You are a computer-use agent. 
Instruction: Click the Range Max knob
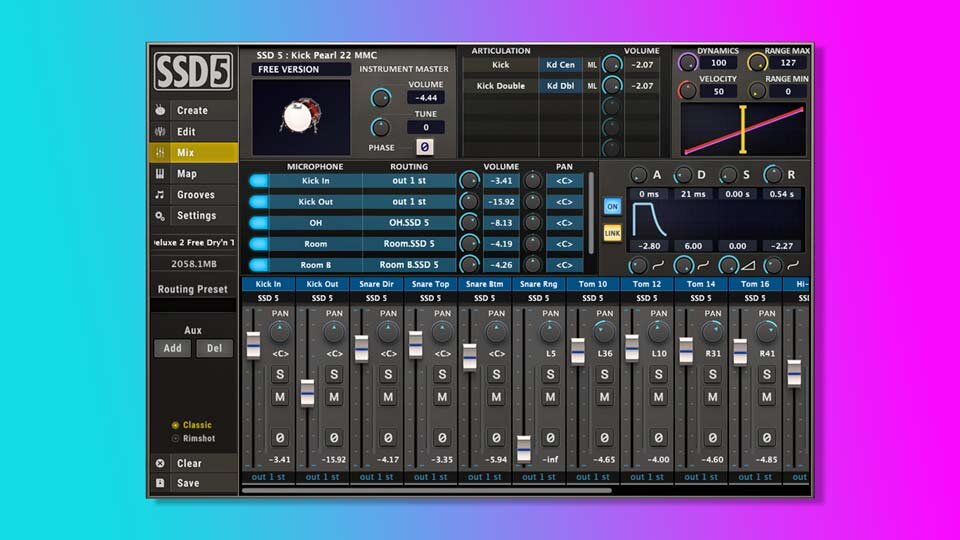click(x=757, y=62)
